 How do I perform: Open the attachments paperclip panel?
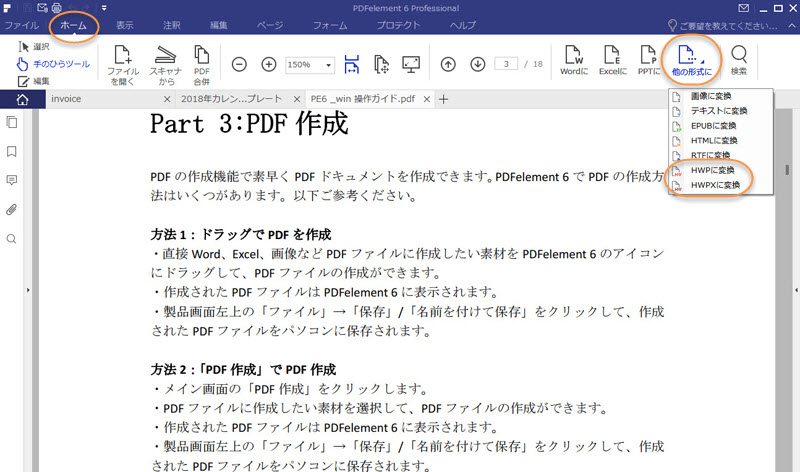tap(11, 210)
